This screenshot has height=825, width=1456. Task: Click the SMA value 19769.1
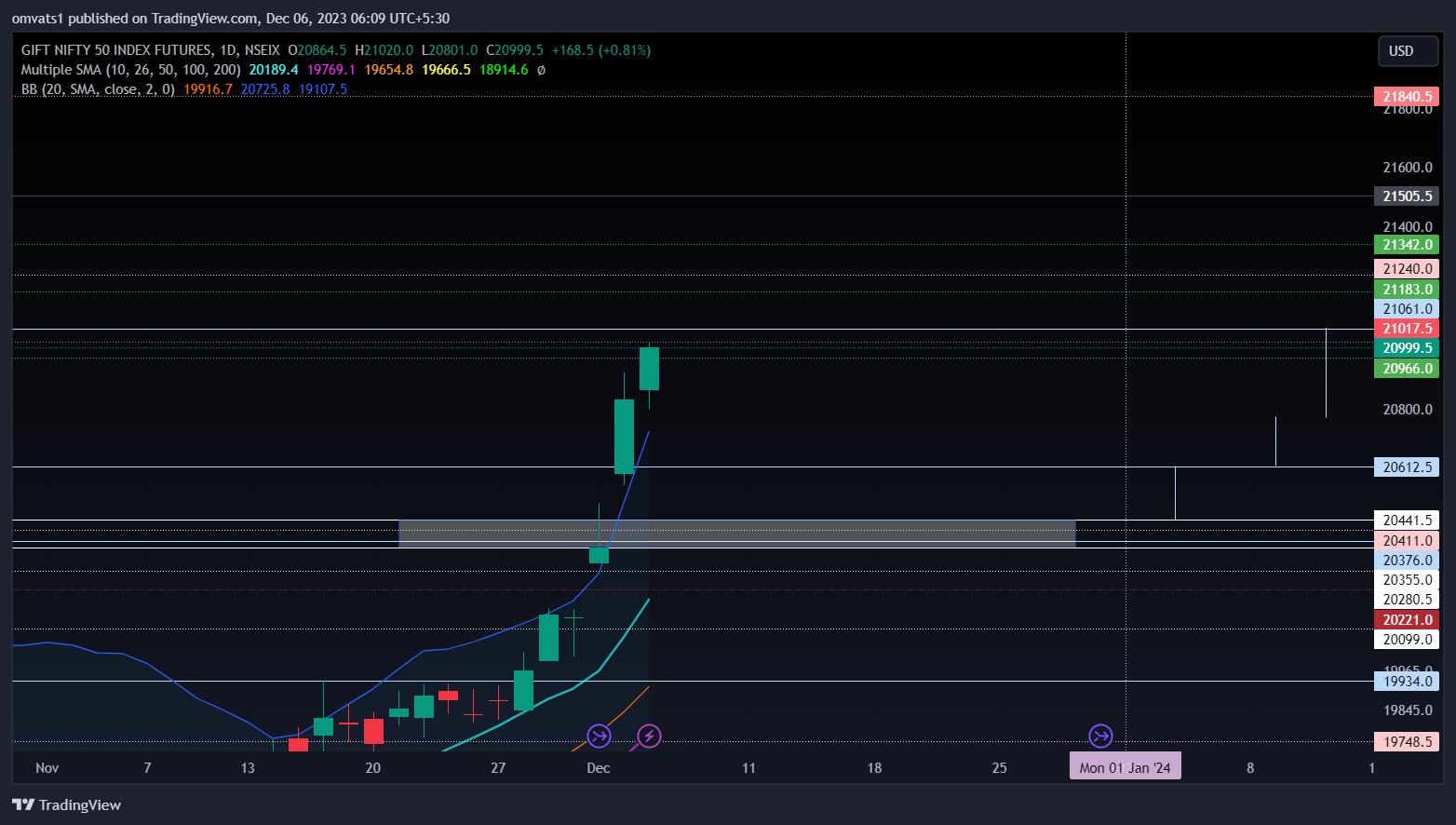(x=331, y=70)
